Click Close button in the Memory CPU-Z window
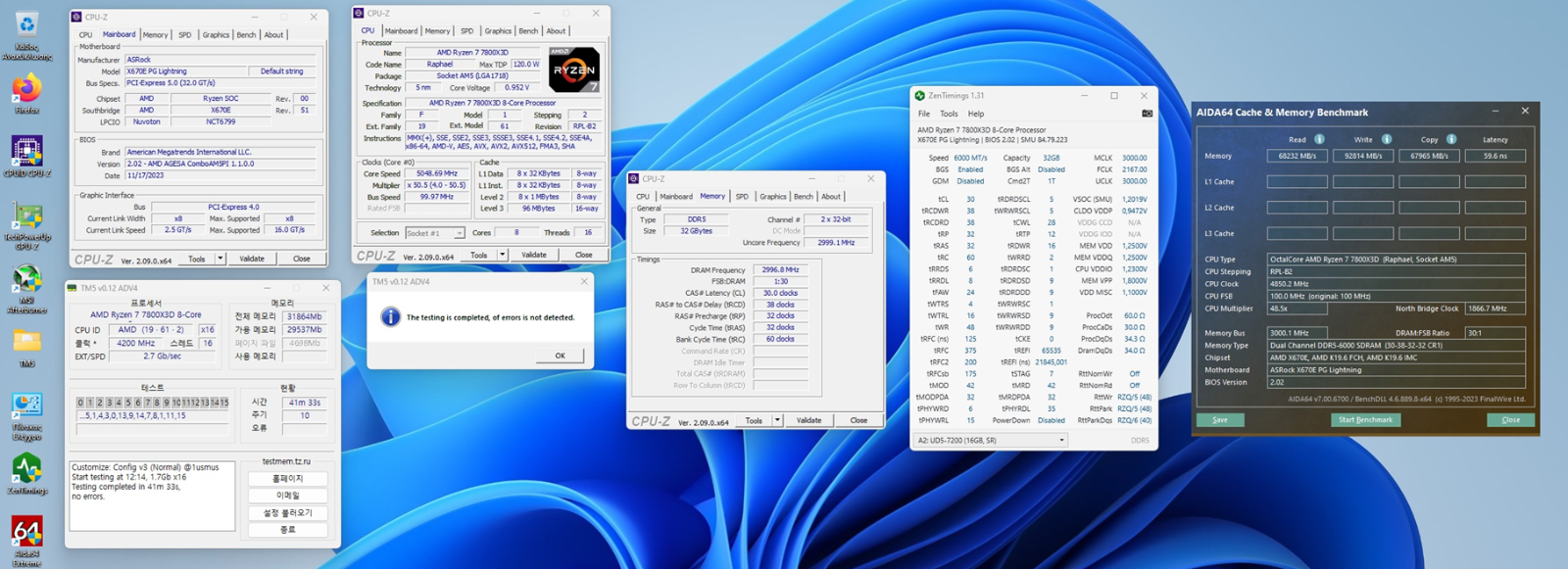 click(858, 420)
